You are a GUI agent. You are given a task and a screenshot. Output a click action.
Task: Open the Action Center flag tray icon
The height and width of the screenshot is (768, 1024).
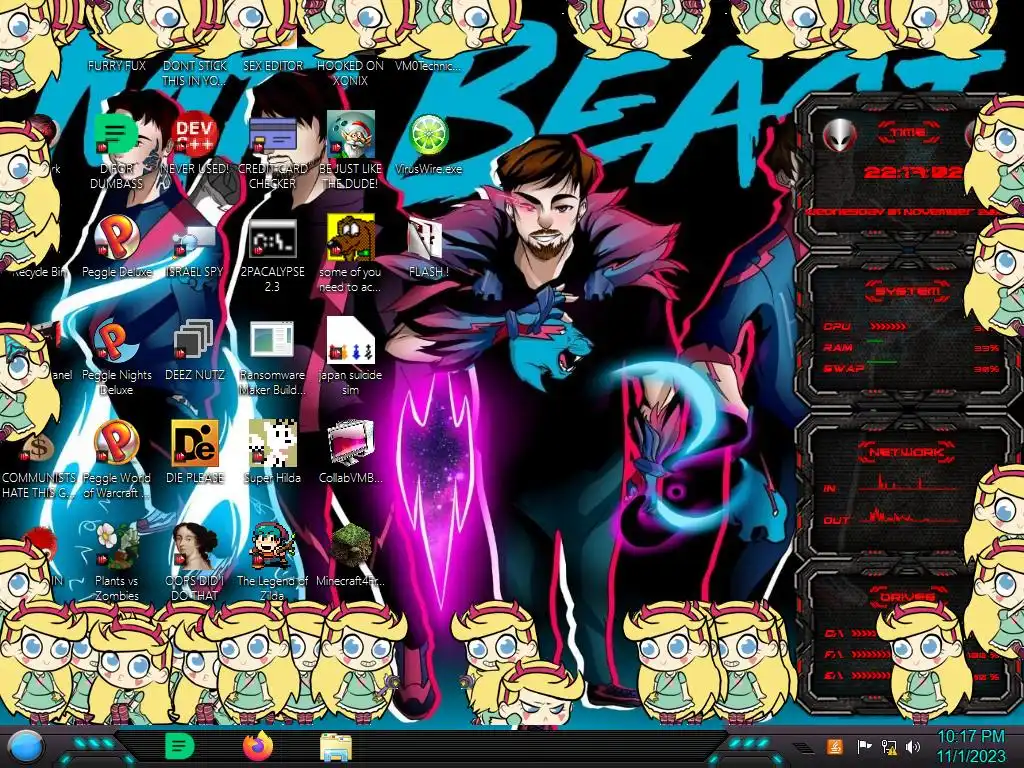[864, 746]
